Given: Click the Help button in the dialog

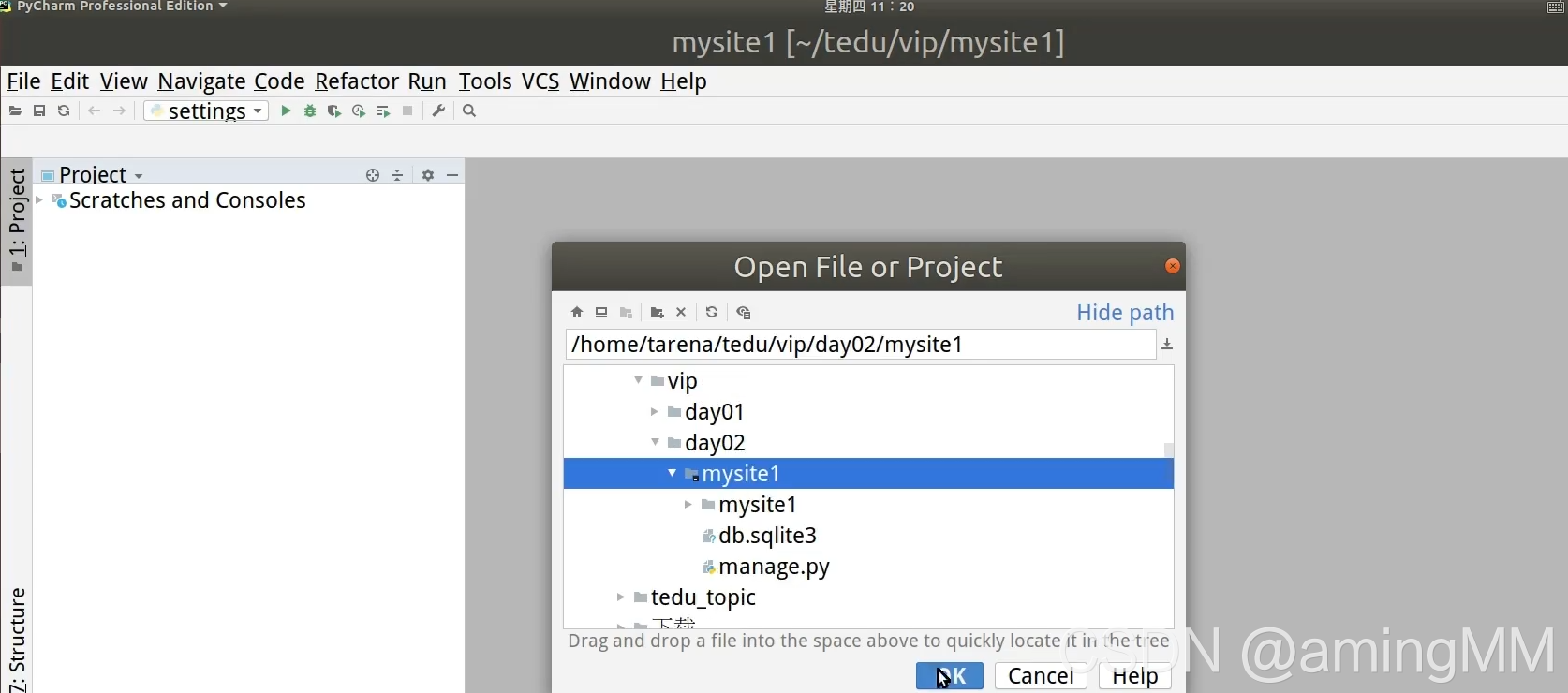Looking at the screenshot, I should (1135, 676).
